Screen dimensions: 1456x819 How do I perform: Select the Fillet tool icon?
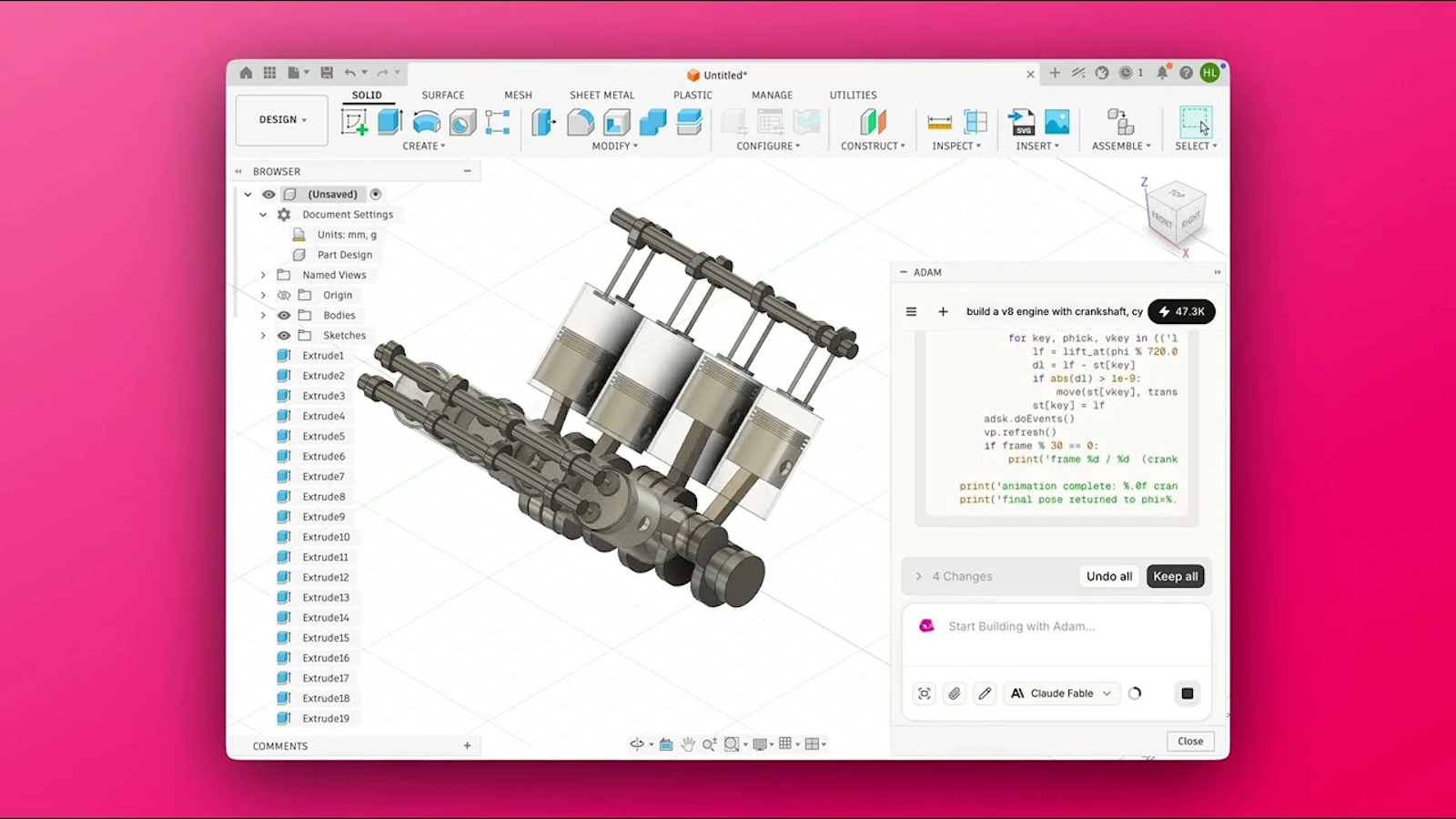[x=580, y=122]
